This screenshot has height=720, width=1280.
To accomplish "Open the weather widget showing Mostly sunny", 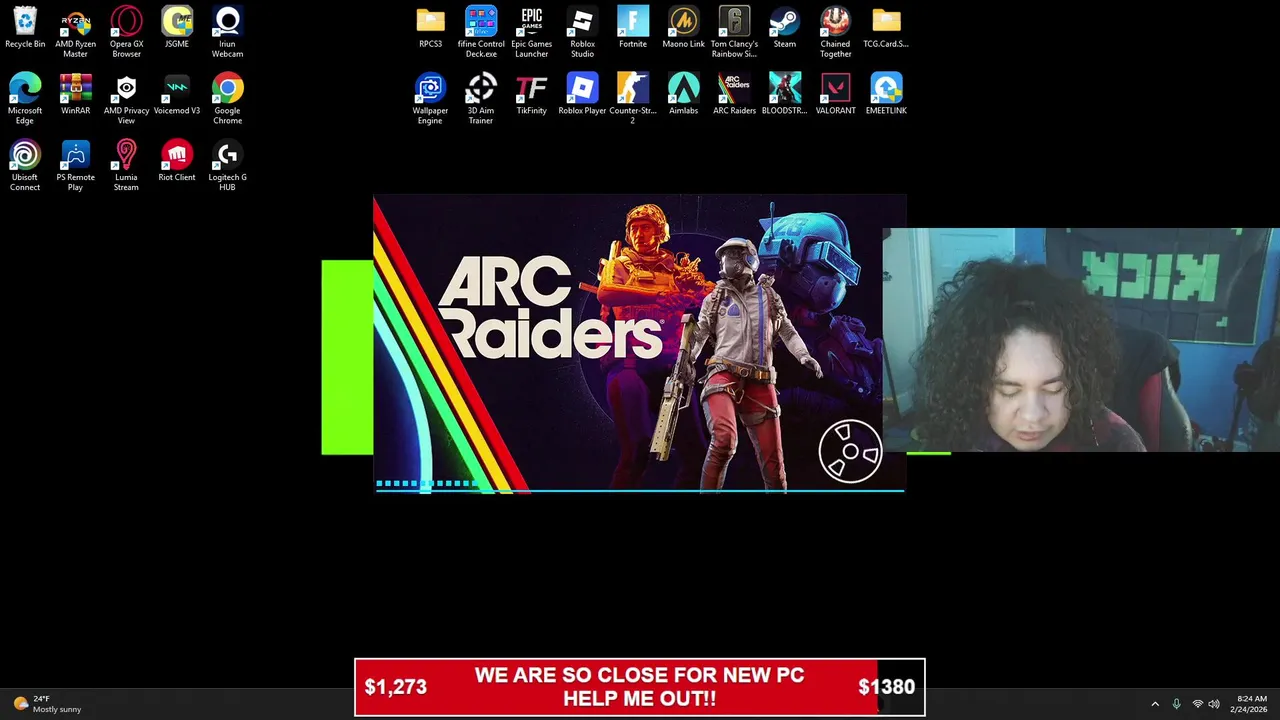I will tap(47, 704).
